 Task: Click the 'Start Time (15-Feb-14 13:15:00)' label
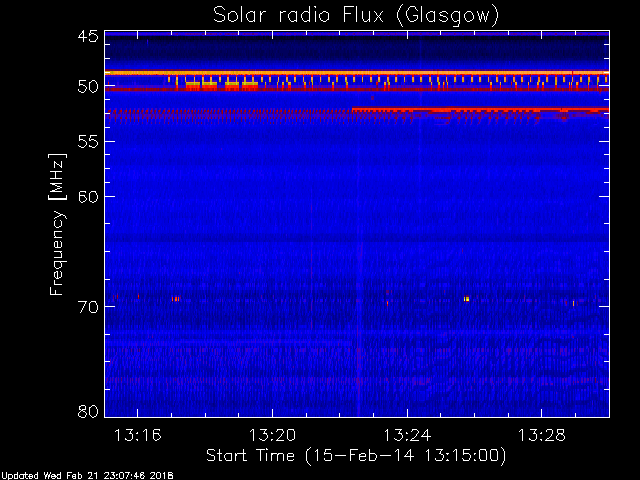(356, 456)
